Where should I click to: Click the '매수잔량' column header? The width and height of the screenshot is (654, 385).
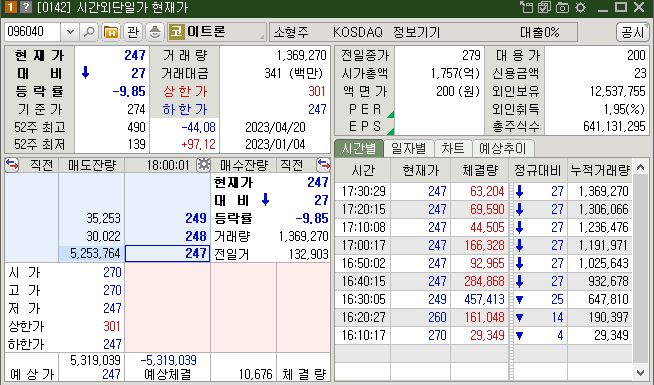(x=244, y=165)
